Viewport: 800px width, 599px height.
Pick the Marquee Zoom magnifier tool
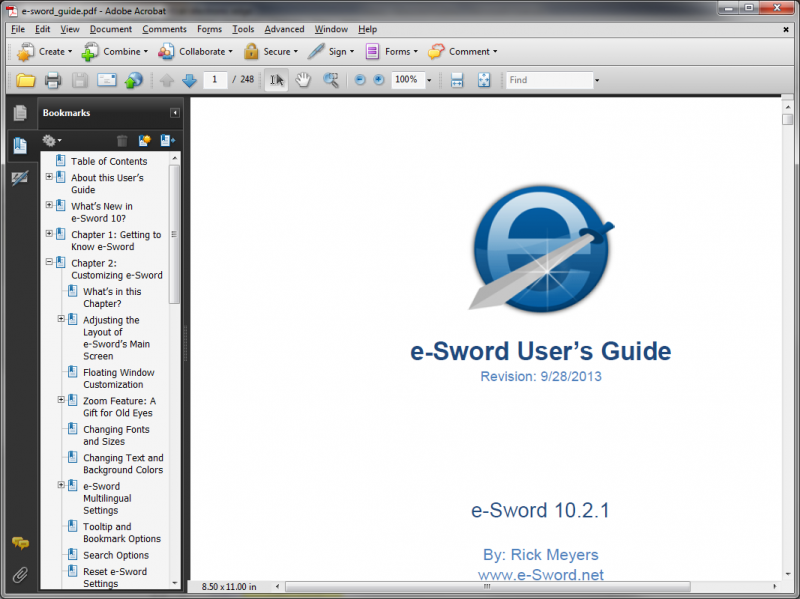pos(331,80)
